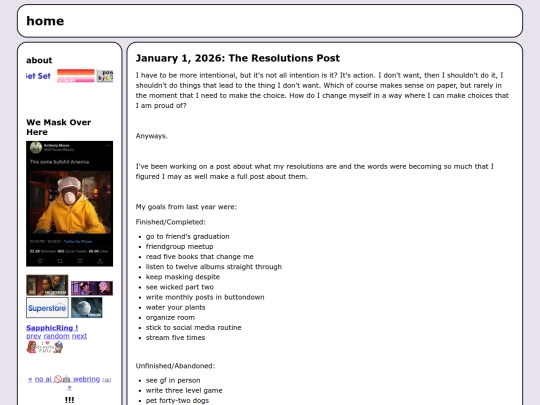Go to prev site in SapphicRing
This screenshot has width=540, height=405.
34,336
